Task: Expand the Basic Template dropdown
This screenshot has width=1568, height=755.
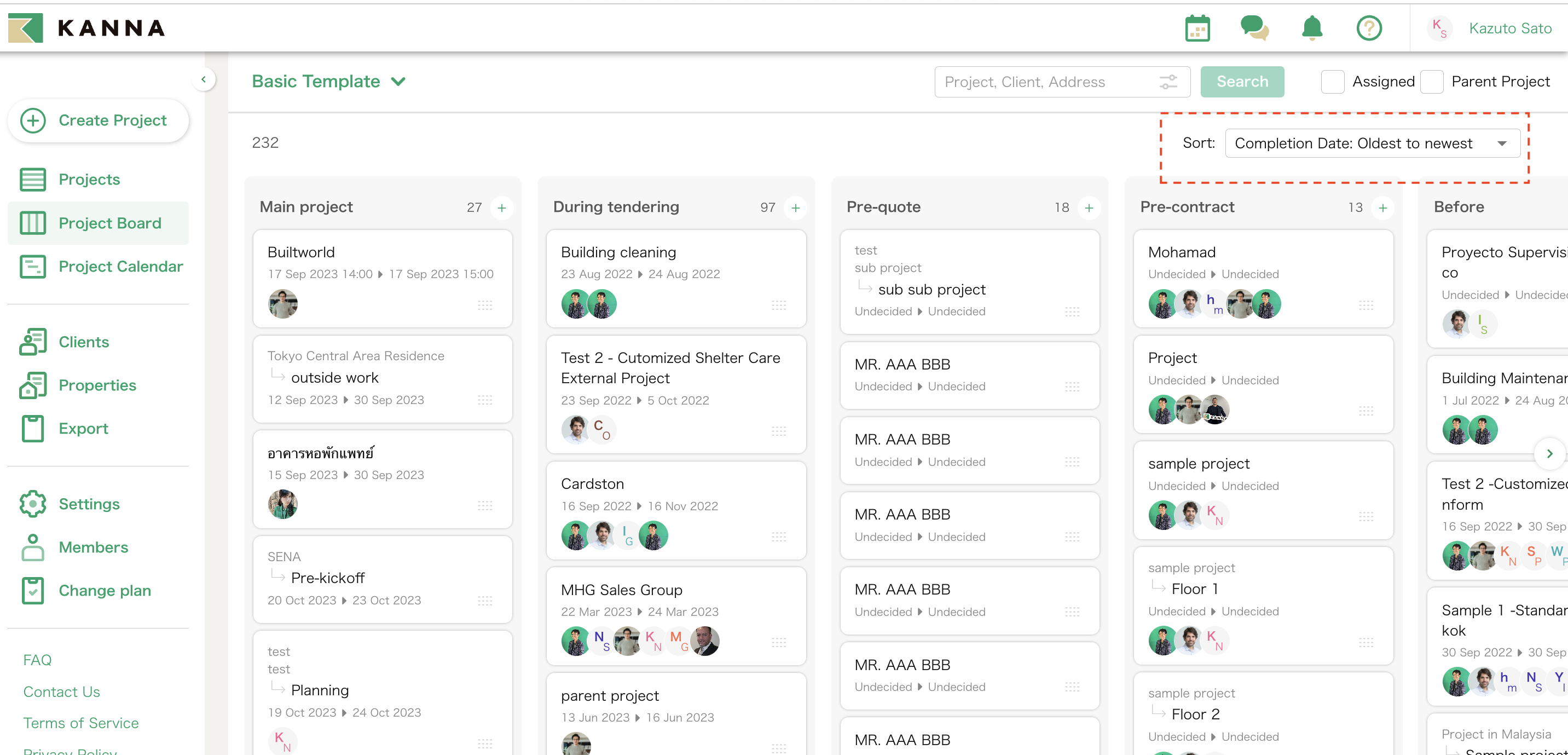Action: 329,82
